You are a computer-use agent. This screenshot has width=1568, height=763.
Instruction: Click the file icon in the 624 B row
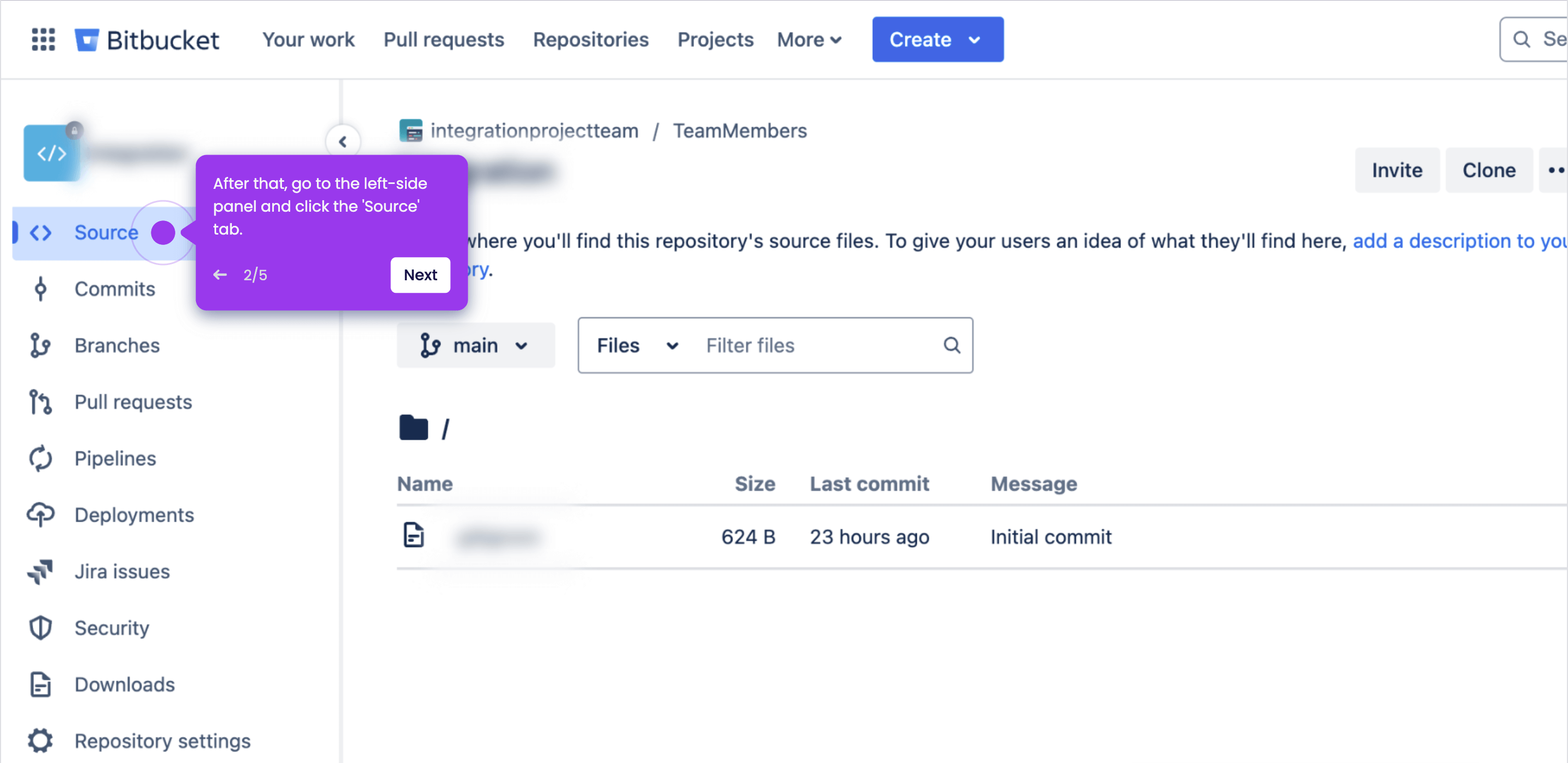click(x=414, y=536)
